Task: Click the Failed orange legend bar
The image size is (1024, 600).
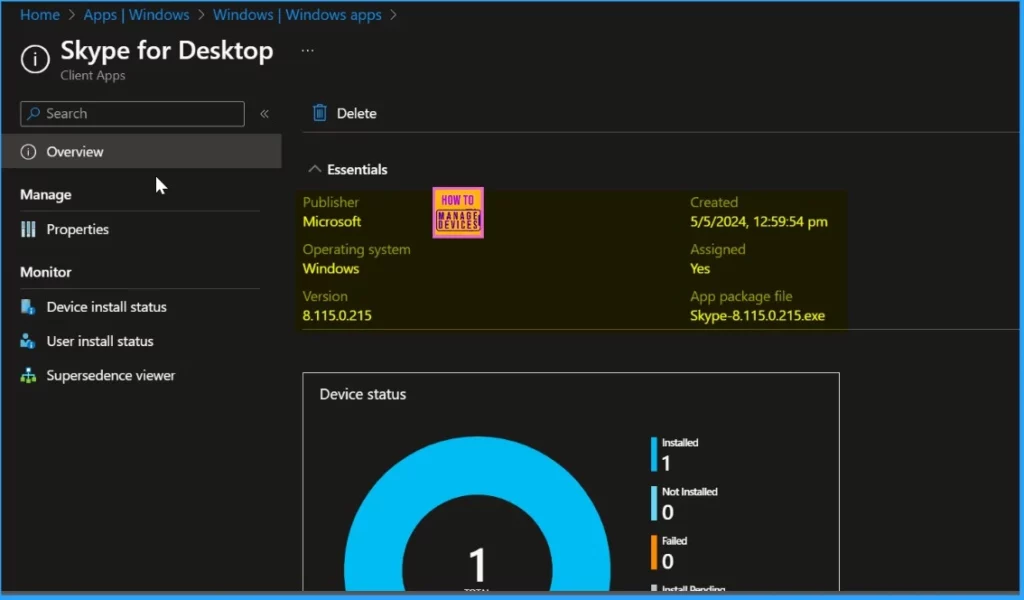Action: (654, 552)
